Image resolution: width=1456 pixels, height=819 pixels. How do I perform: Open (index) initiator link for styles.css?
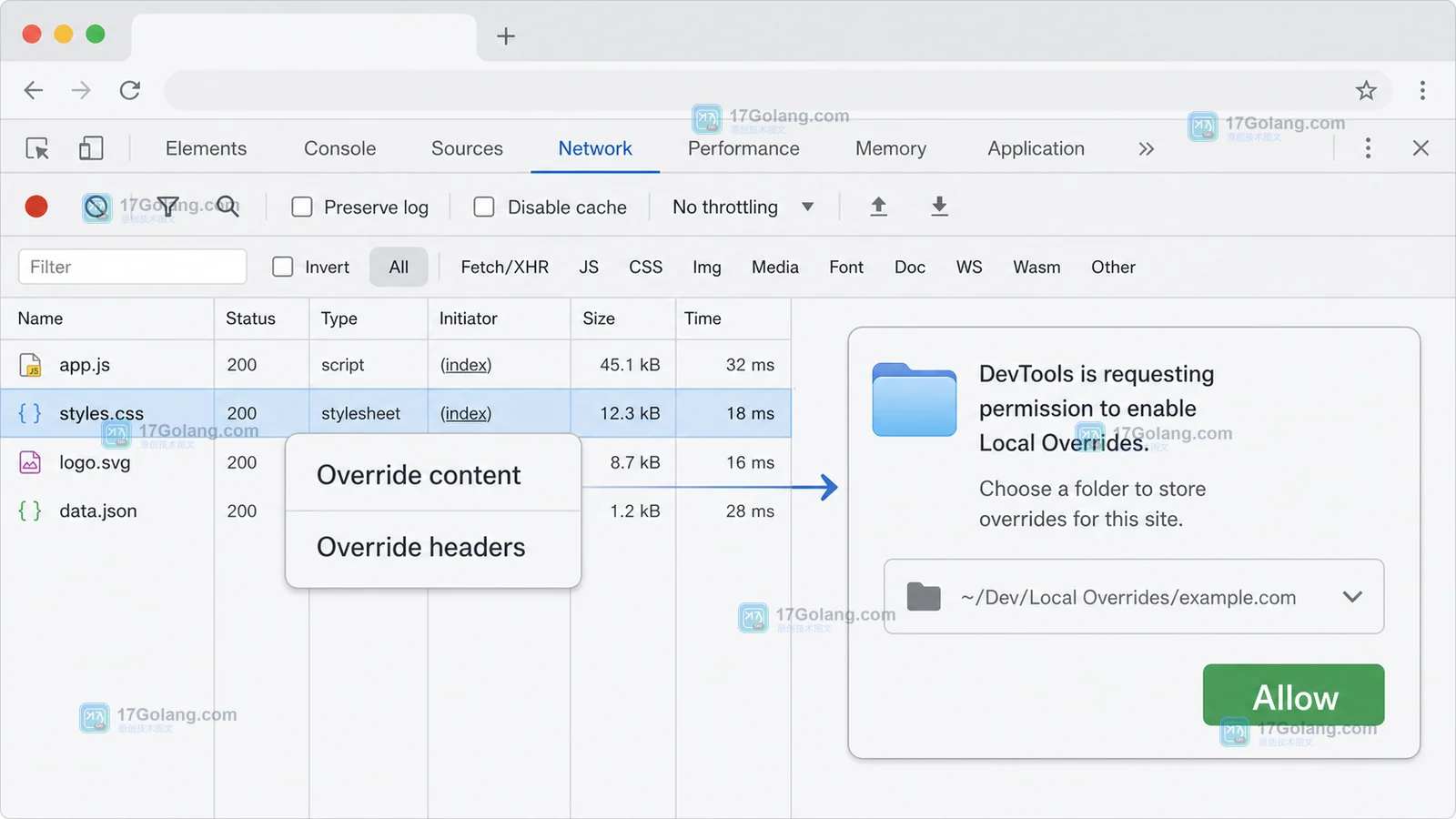click(466, 413)
